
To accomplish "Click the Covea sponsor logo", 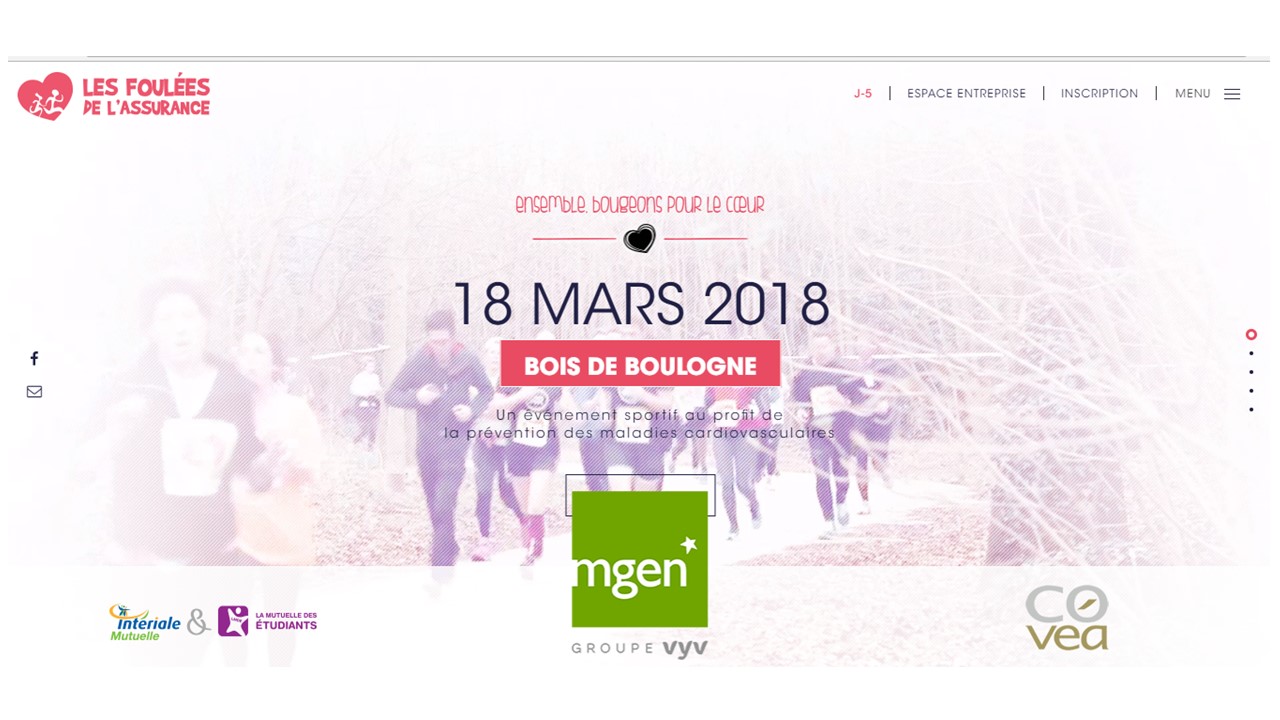I will click(x=1067, y=617).
